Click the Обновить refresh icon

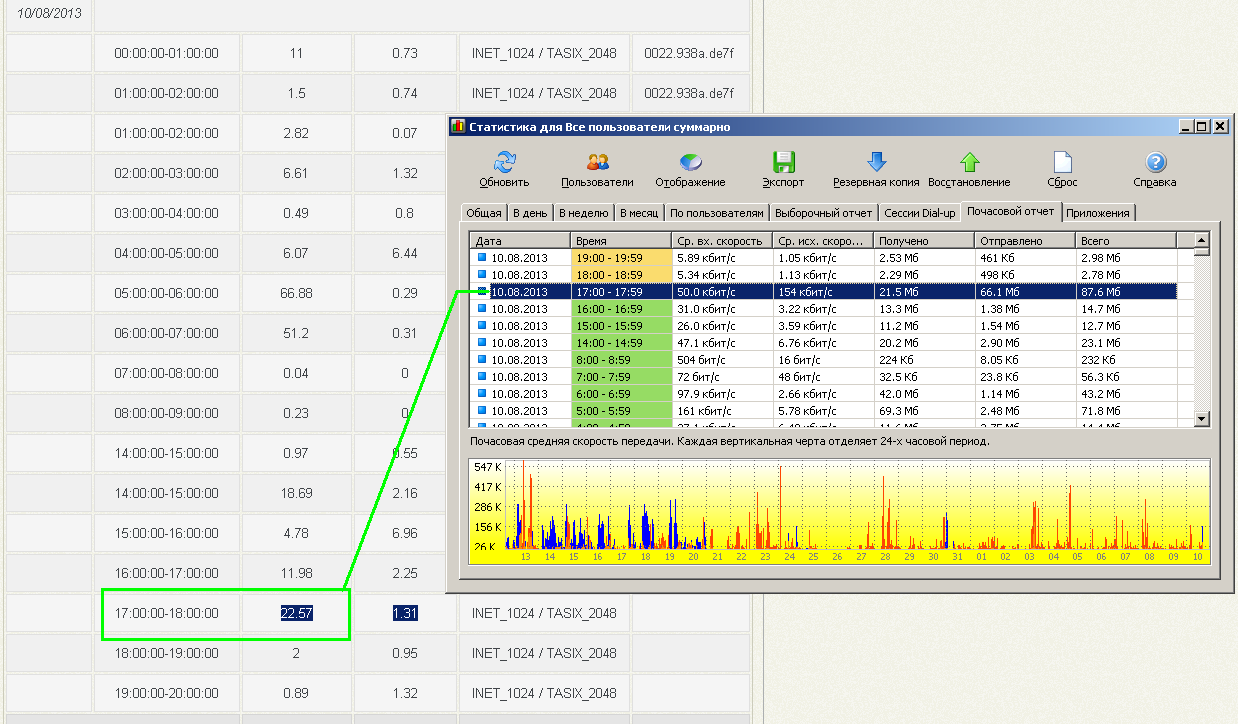pyautogui.click(x=504, y=162)
